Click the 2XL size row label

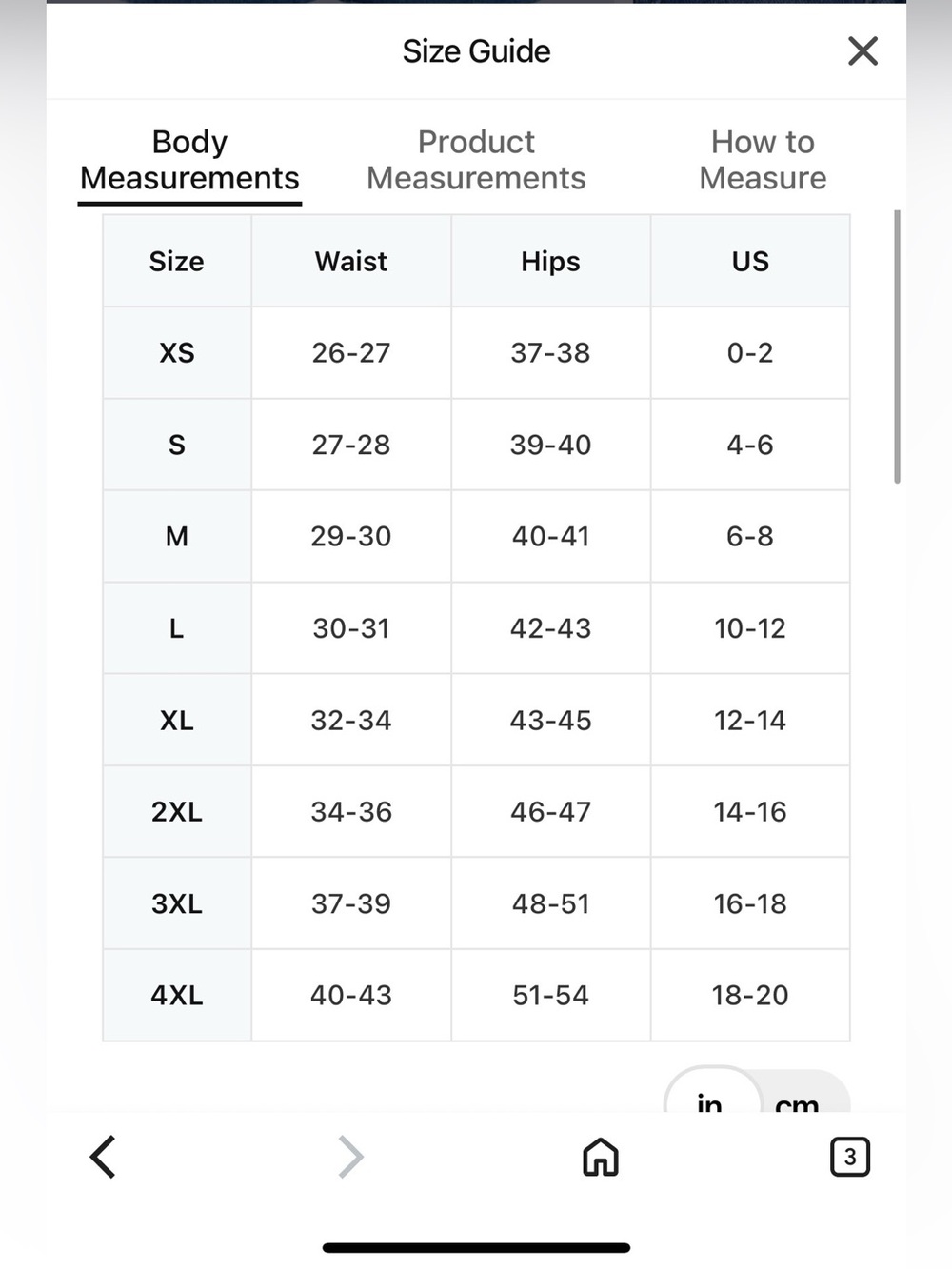pos(177,812)
